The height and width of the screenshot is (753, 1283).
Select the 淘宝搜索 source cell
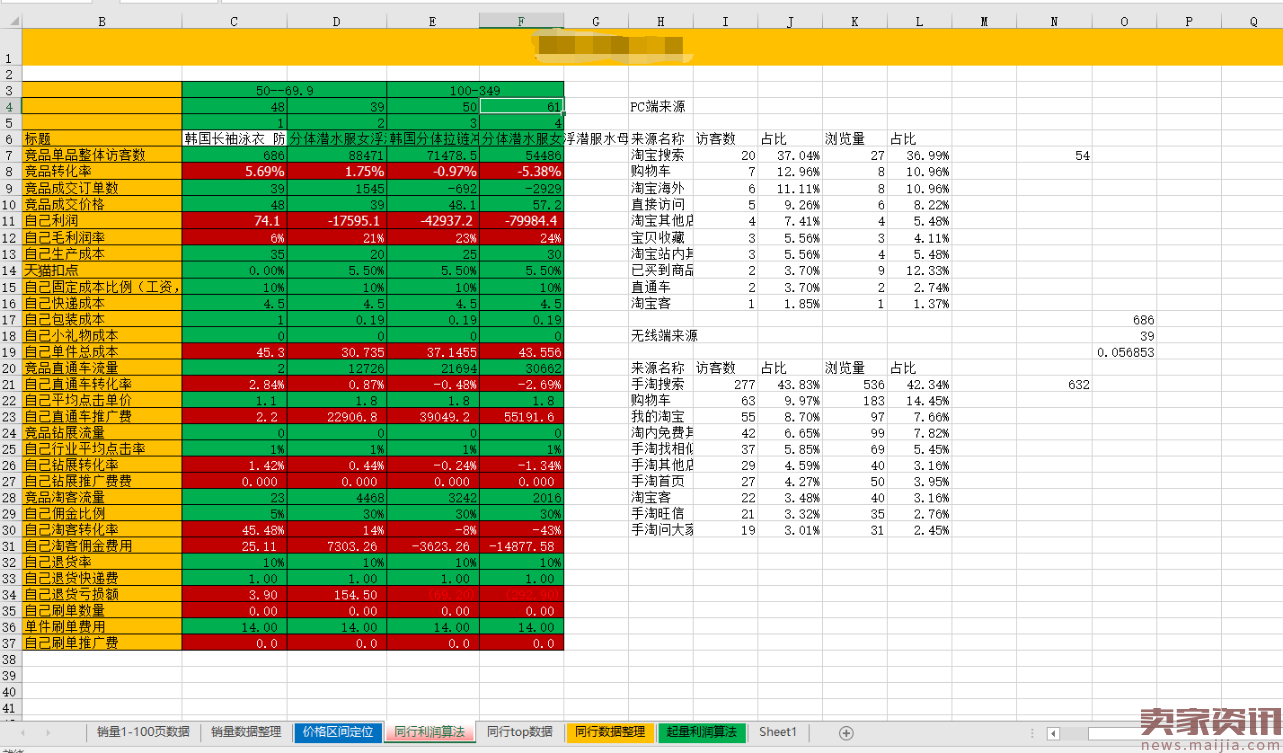pos(661,155)
